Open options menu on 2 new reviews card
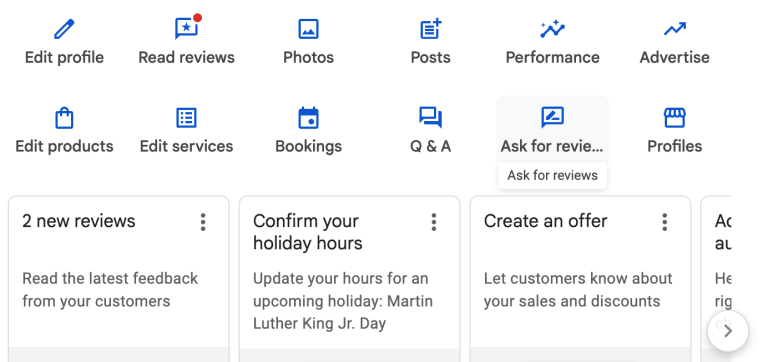Image resolution: width=768 pixels, height=362 pixels. [203, 222]
